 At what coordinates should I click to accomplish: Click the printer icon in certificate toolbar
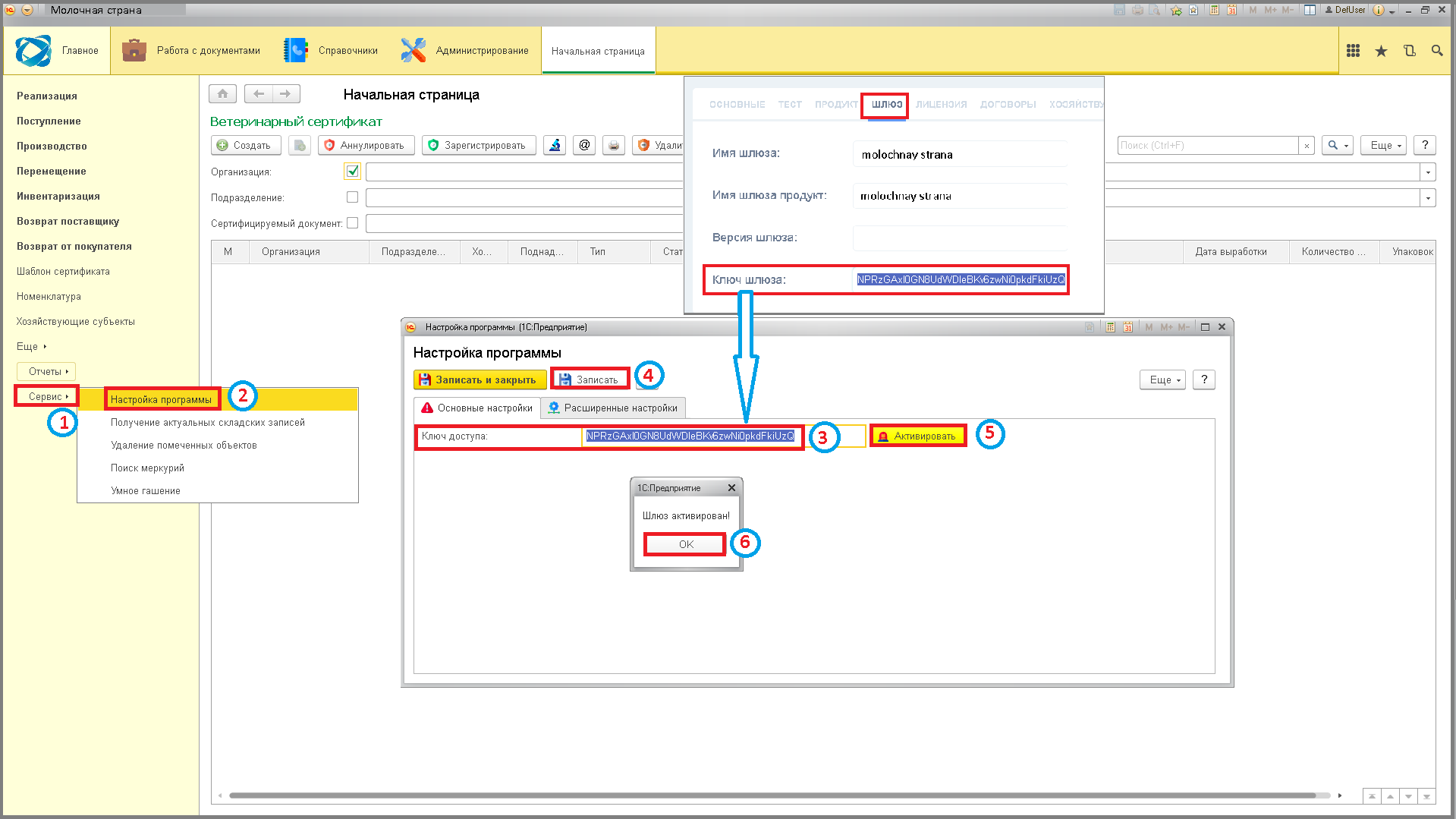tap(614, 145)
